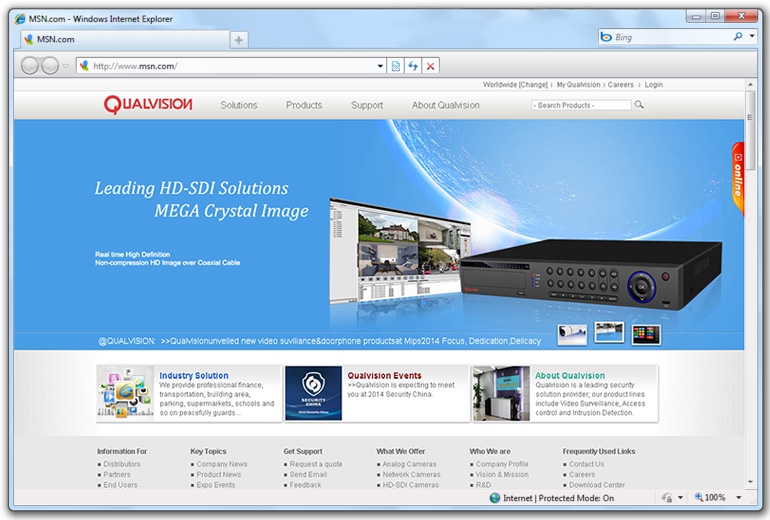
Task: Open Vision & Mission link
Action: pyautogui.click(x=502, y=474)
